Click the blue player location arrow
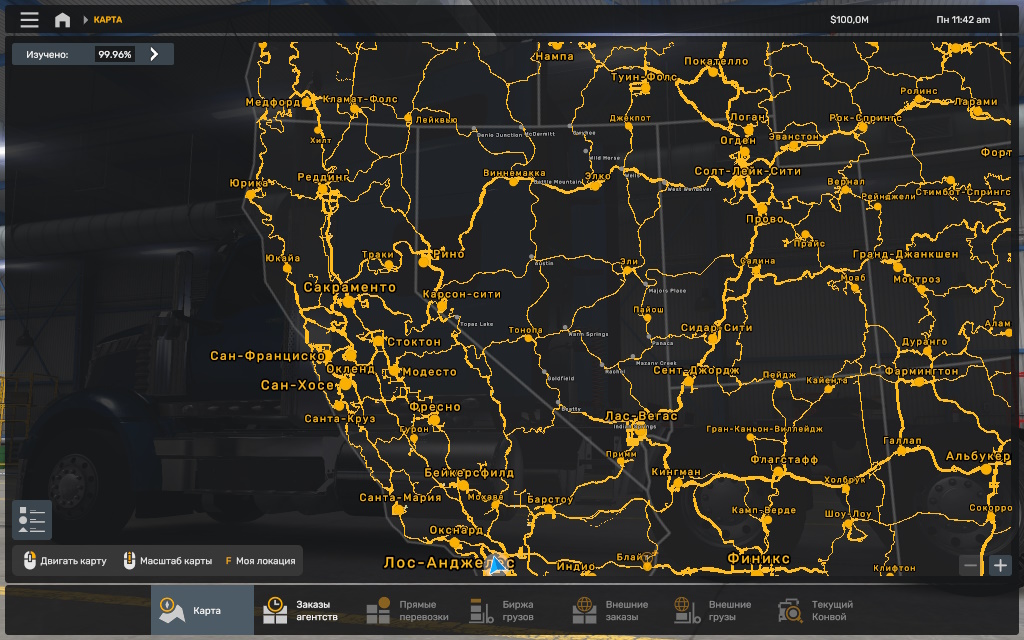The height and width of the screenshot is (640, 1024). (496, 564)
